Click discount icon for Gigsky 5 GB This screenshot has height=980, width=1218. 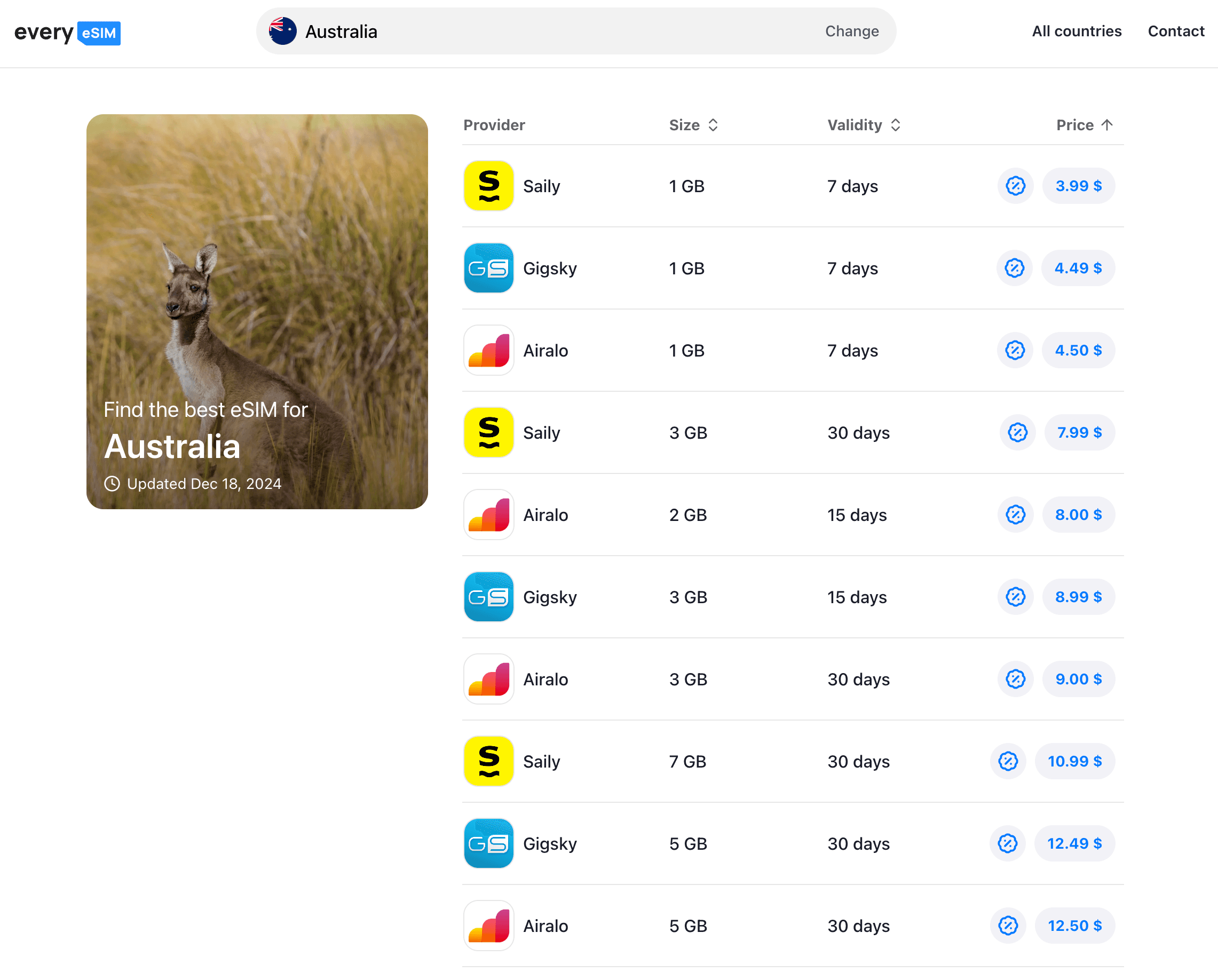point(1007,843)
